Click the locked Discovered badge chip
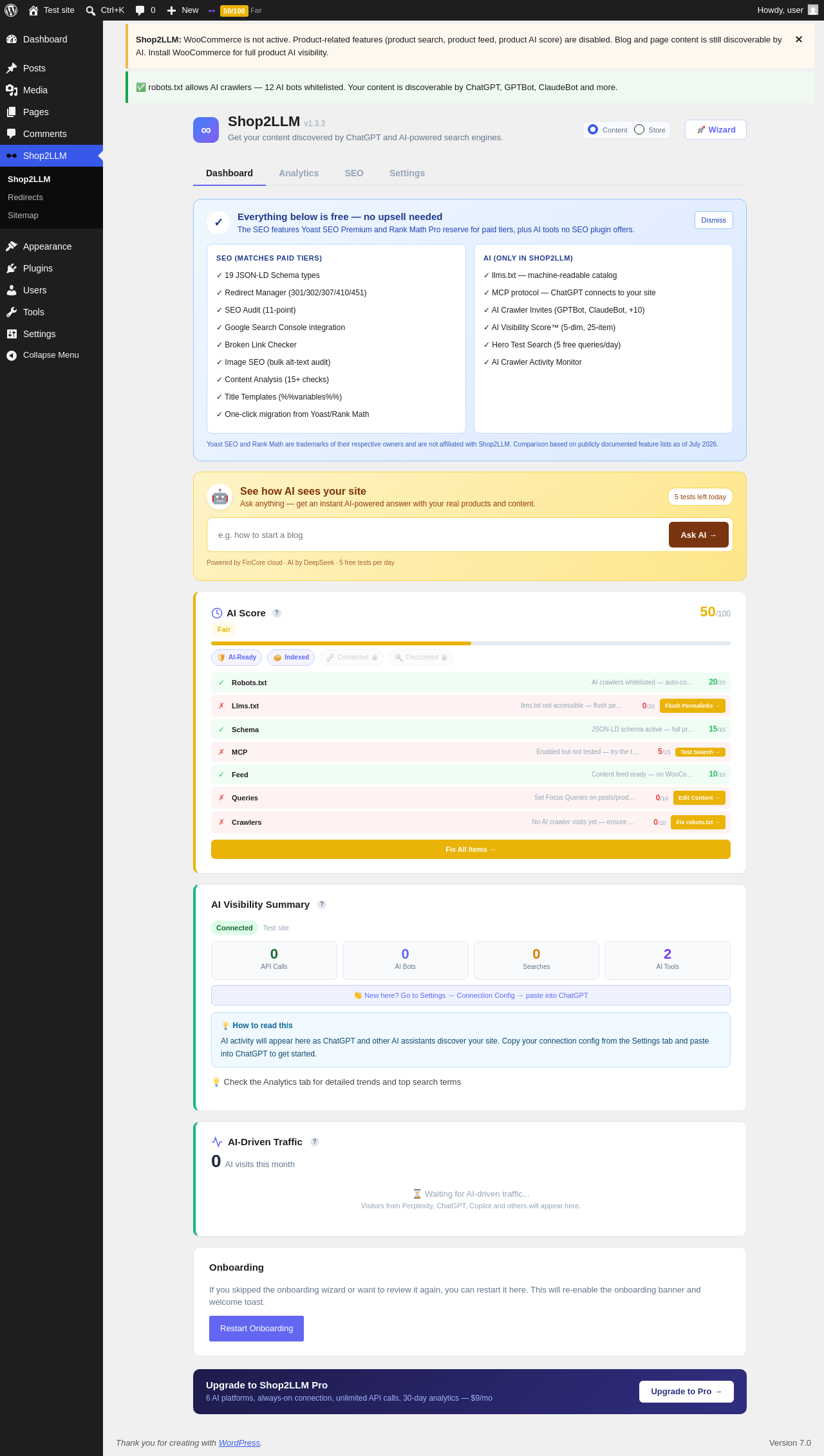Image resolution: width=824 pixels, height=1456 pixels. [421, 658]
